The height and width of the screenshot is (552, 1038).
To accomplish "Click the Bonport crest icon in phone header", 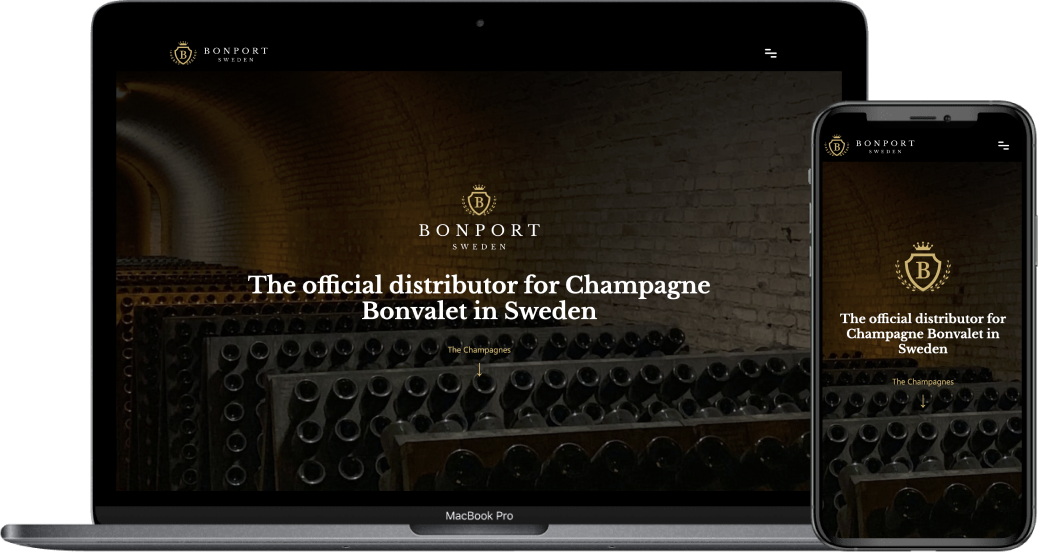I will point(837,146).
